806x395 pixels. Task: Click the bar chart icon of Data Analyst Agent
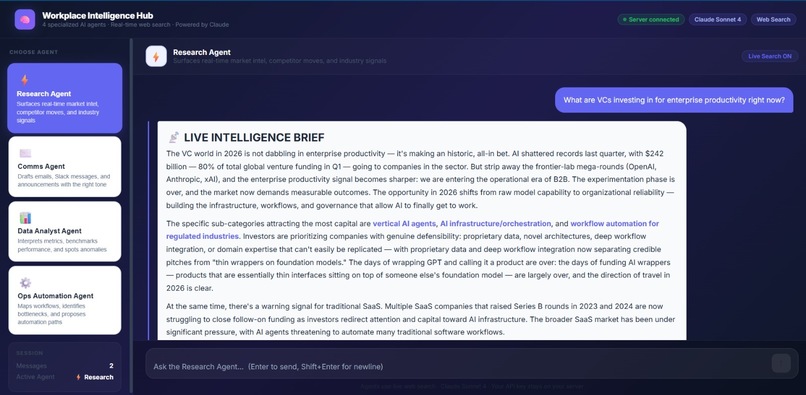tap(25, 218)
